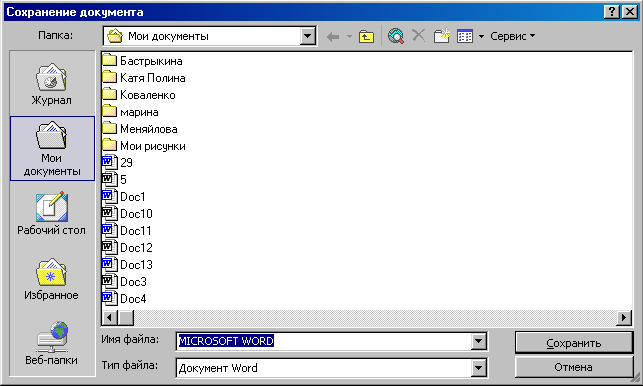Click the Search the Web icon
Screen dimensions: 643x386
pos(396,37)
